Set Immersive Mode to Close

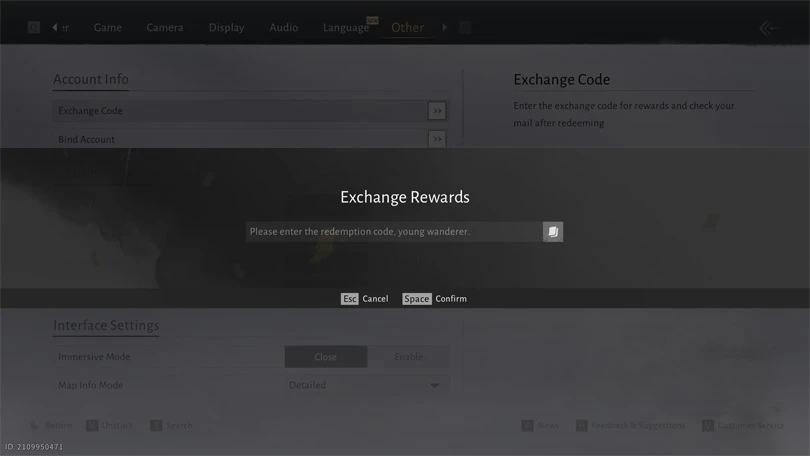[x=325, y=357]
